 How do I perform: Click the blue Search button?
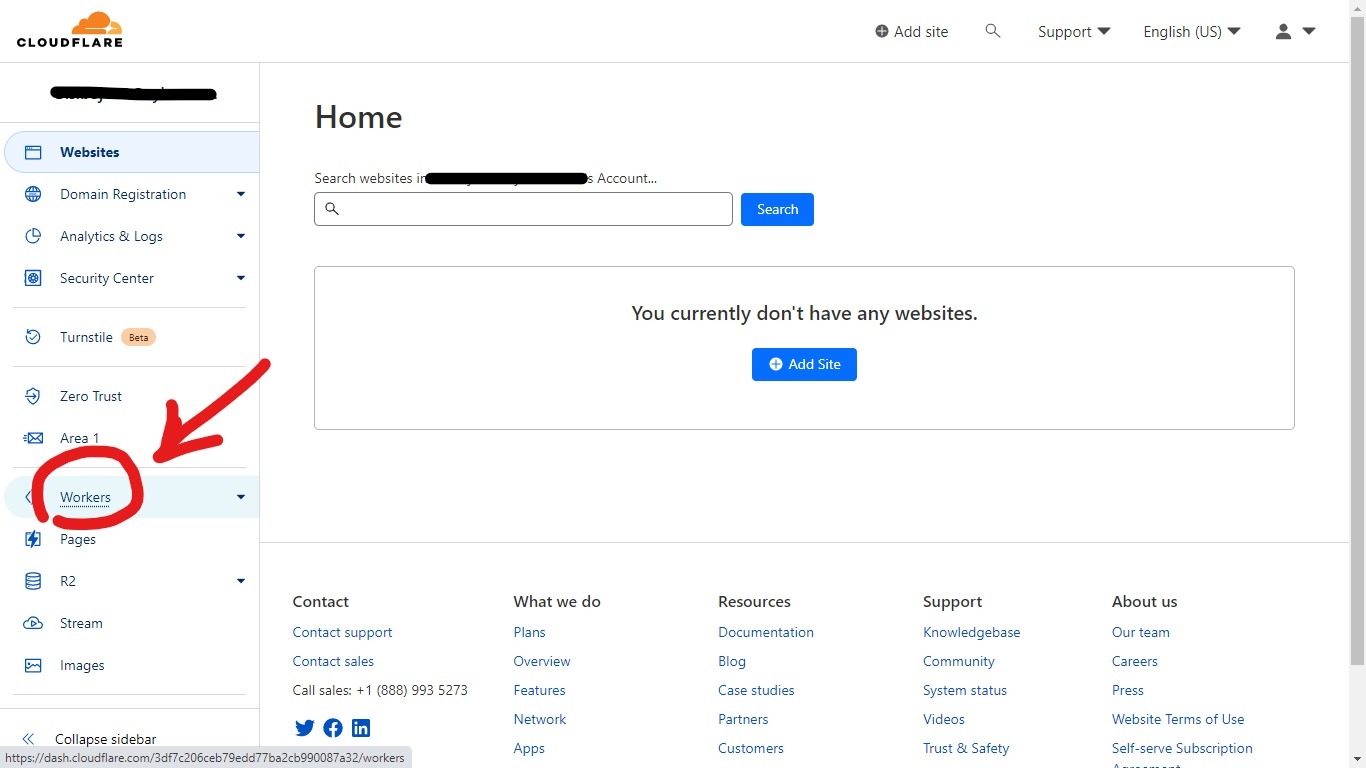pos(777,209)
